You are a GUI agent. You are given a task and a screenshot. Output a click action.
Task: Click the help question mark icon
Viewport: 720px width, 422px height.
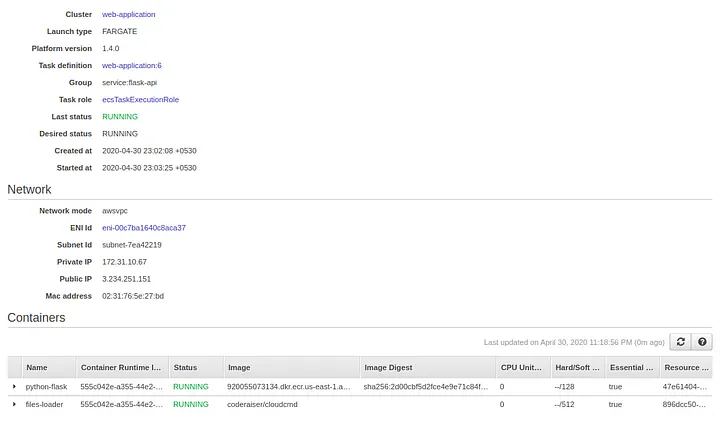(x=702, y=342)
